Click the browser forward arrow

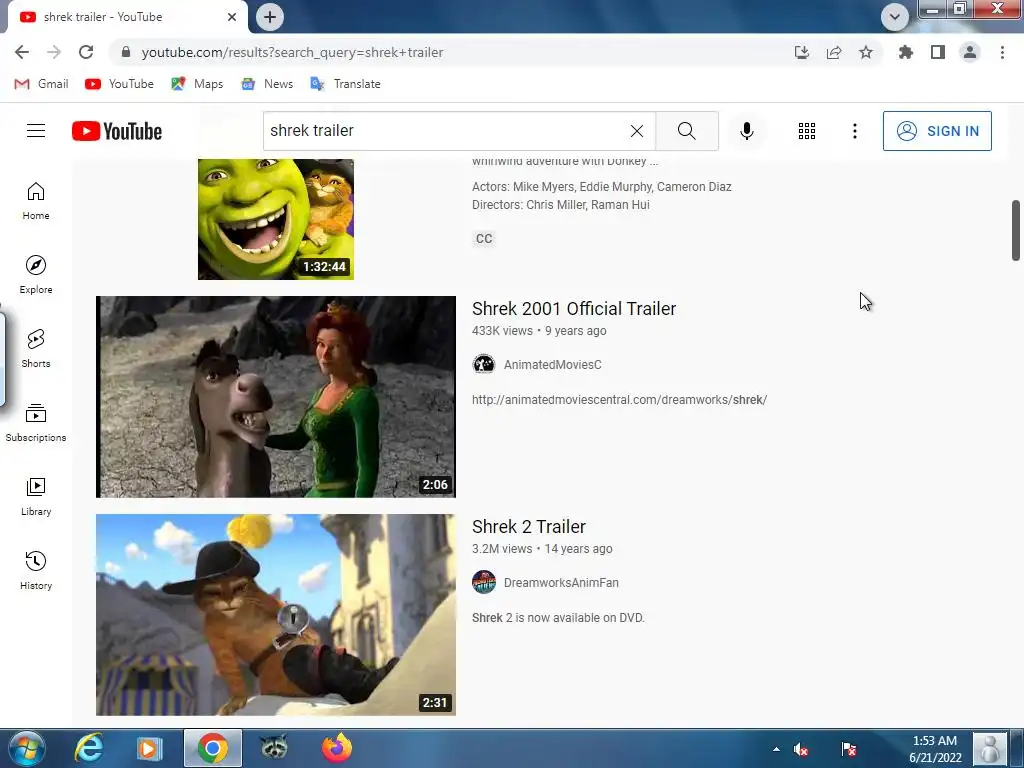coord(54,52)
